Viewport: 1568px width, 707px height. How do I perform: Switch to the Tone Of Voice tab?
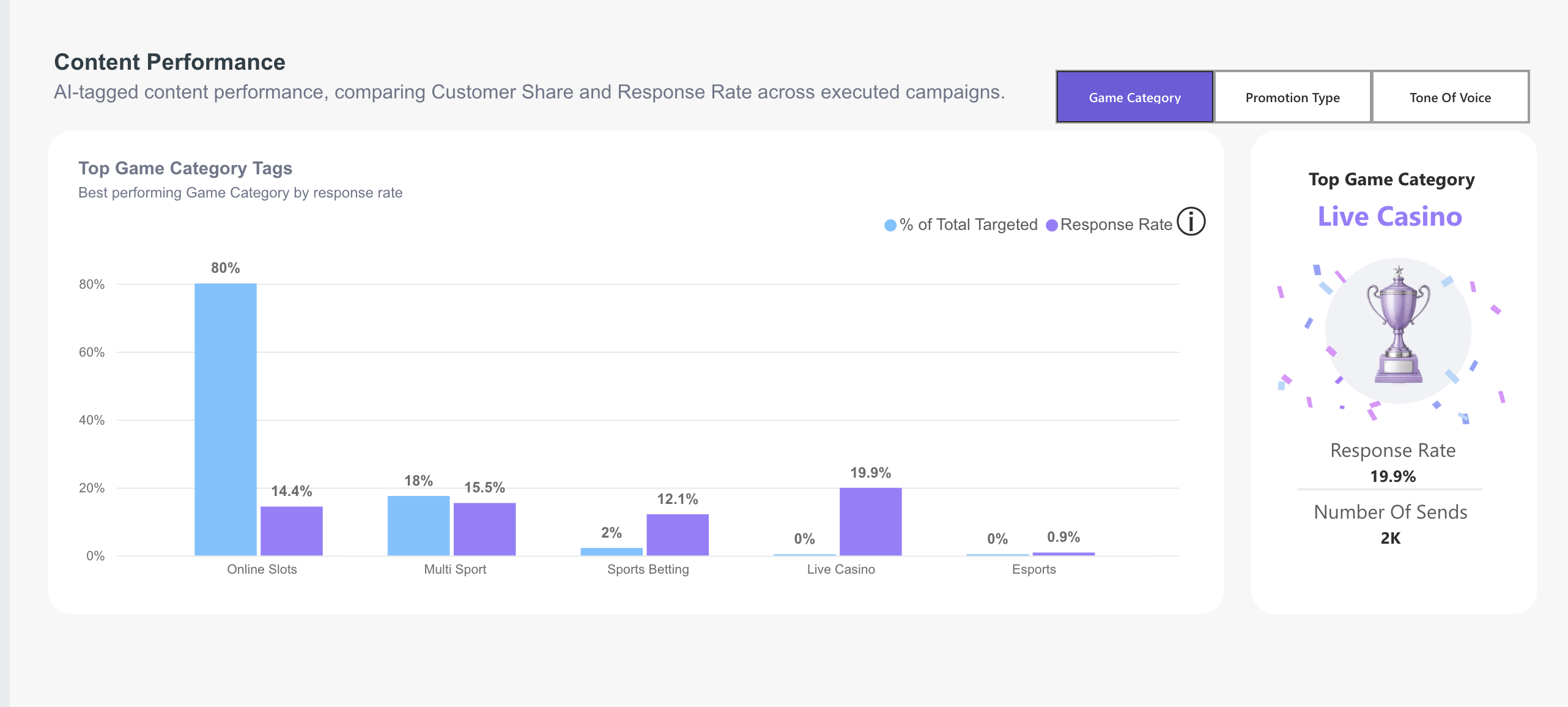tap(1450, 97)
